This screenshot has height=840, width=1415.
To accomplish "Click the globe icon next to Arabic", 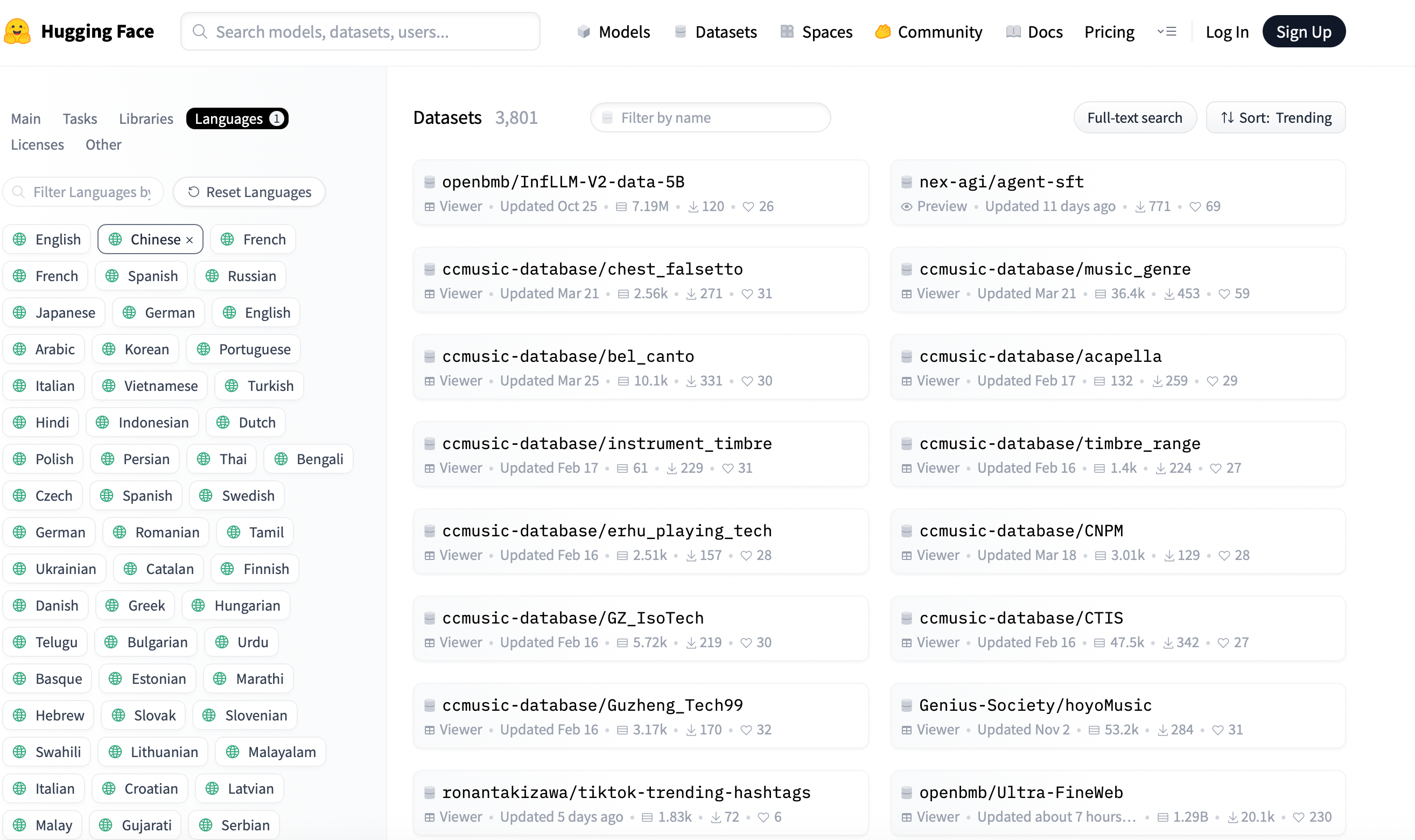I will 20,349.
